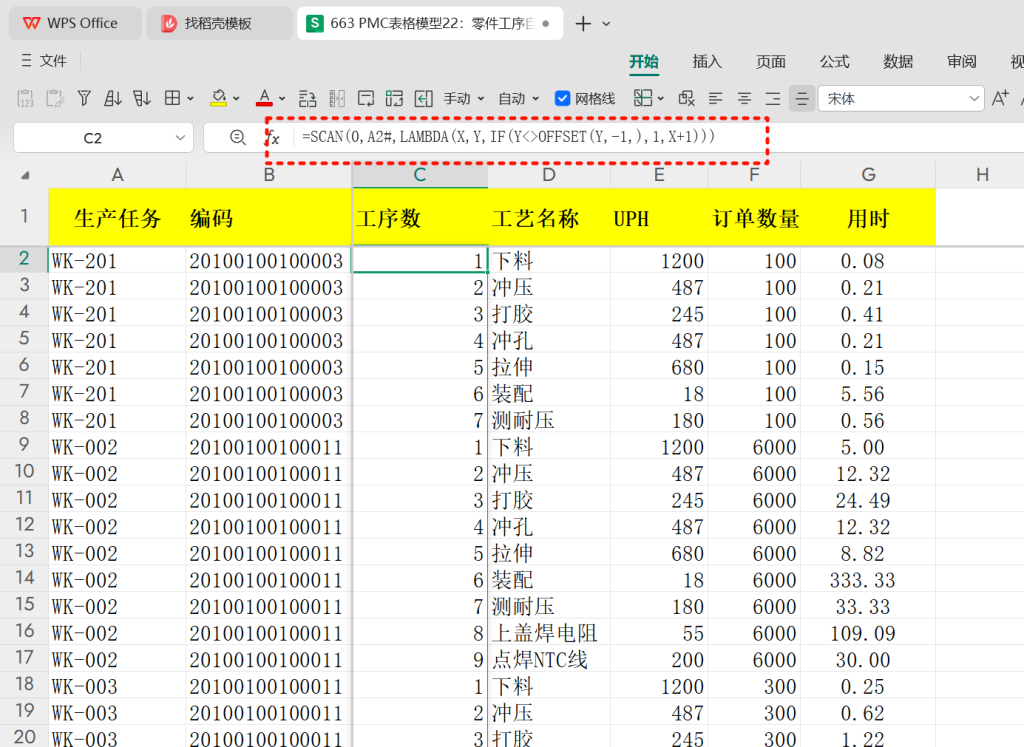Toggle the 网格线 gridlines checkbox
Viewport: 1024px width, 747px height.
(562, 99)
